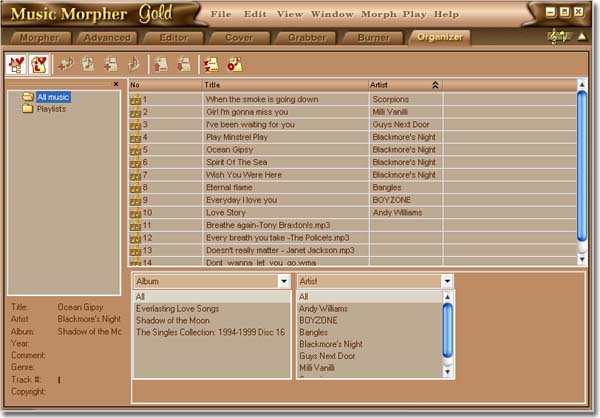Click the blue track list scrollbar thumb

coord(582,167)
